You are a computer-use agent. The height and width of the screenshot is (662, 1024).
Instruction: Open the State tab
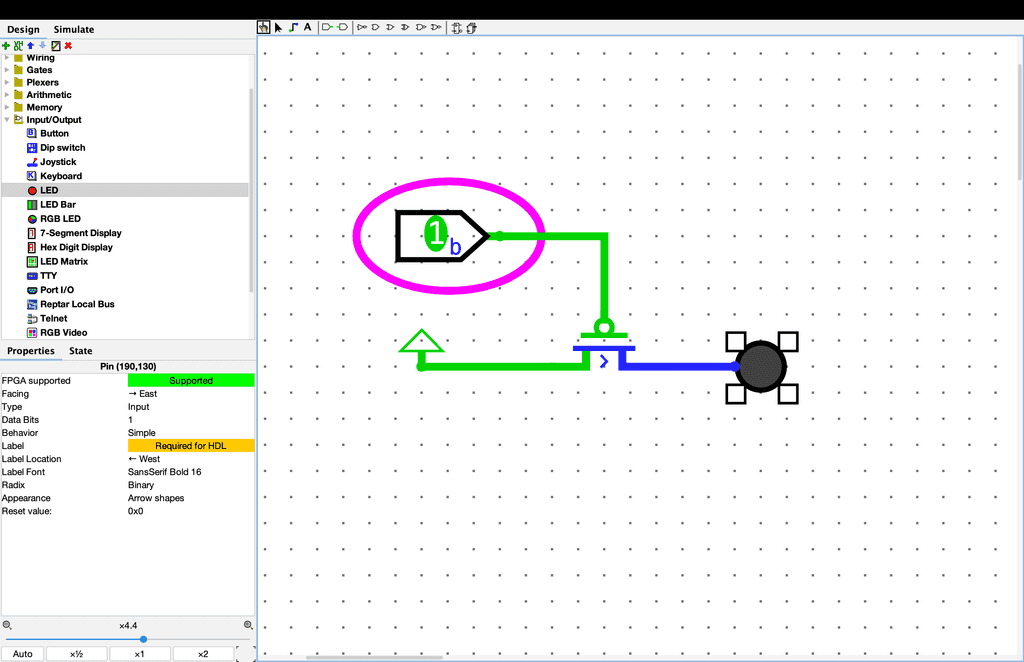(80, 351)
